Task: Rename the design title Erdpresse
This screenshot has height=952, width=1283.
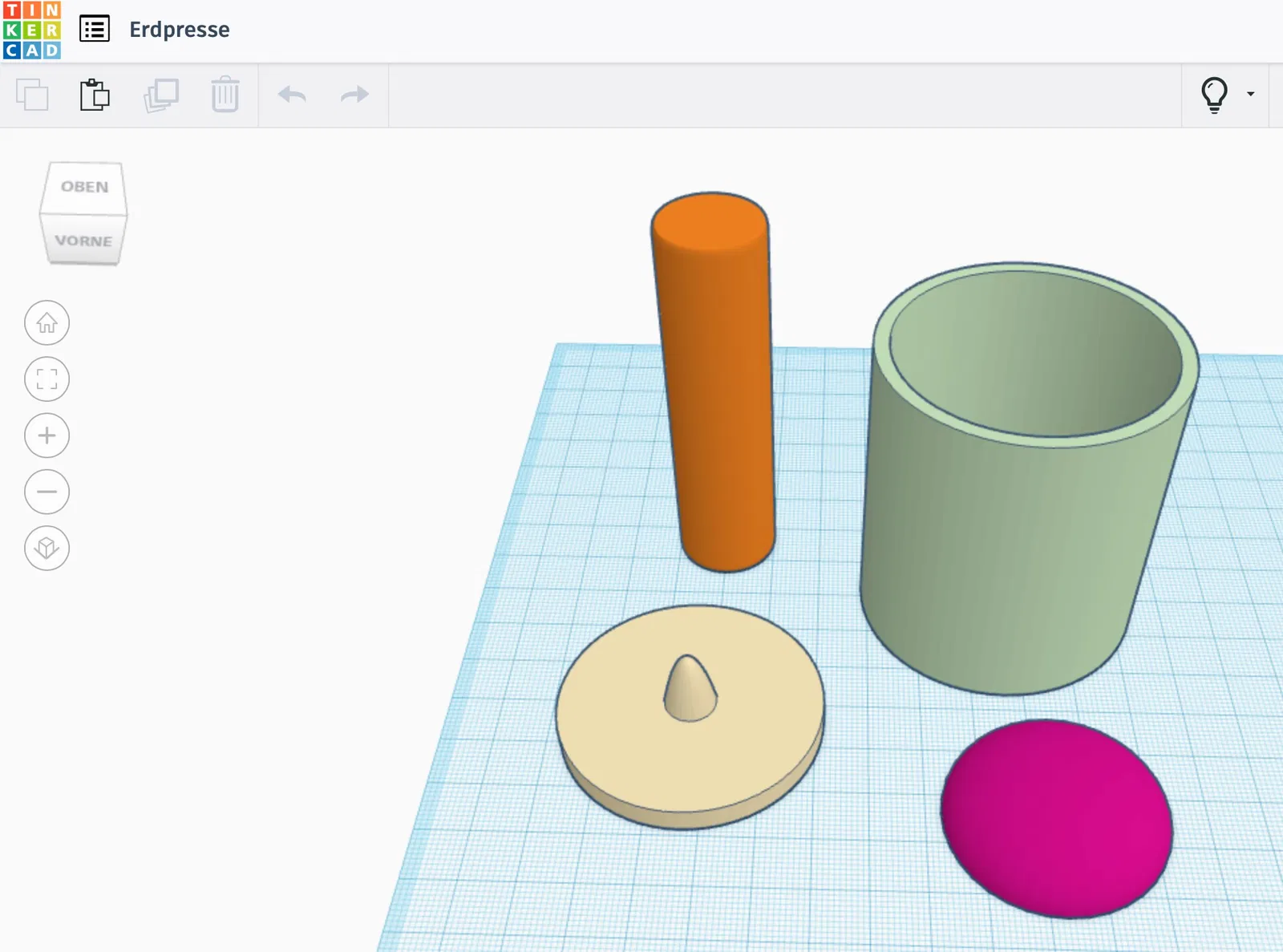Action: point(180,30)
